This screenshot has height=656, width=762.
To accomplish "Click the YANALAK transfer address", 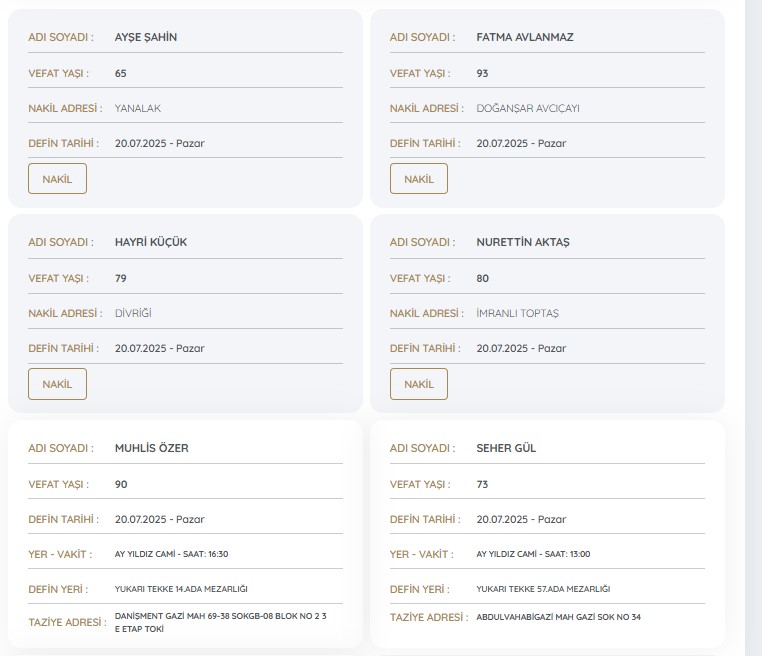I will (138, 109).
